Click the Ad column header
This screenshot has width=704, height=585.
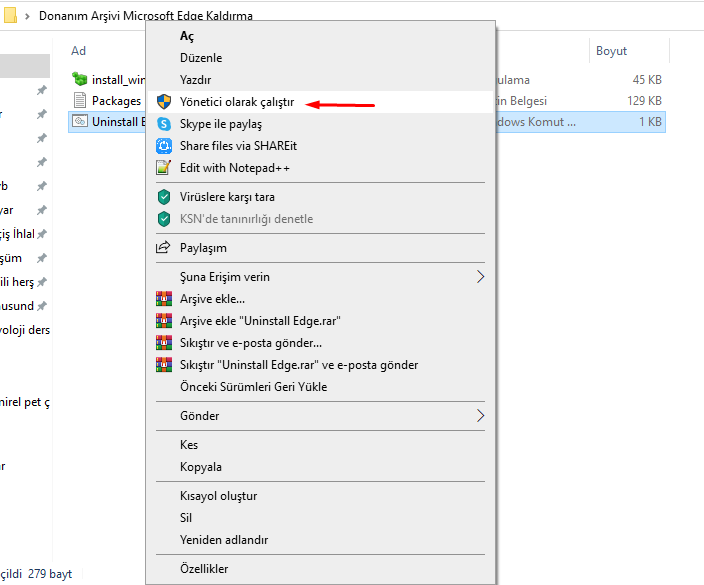[x=79, y=51]
